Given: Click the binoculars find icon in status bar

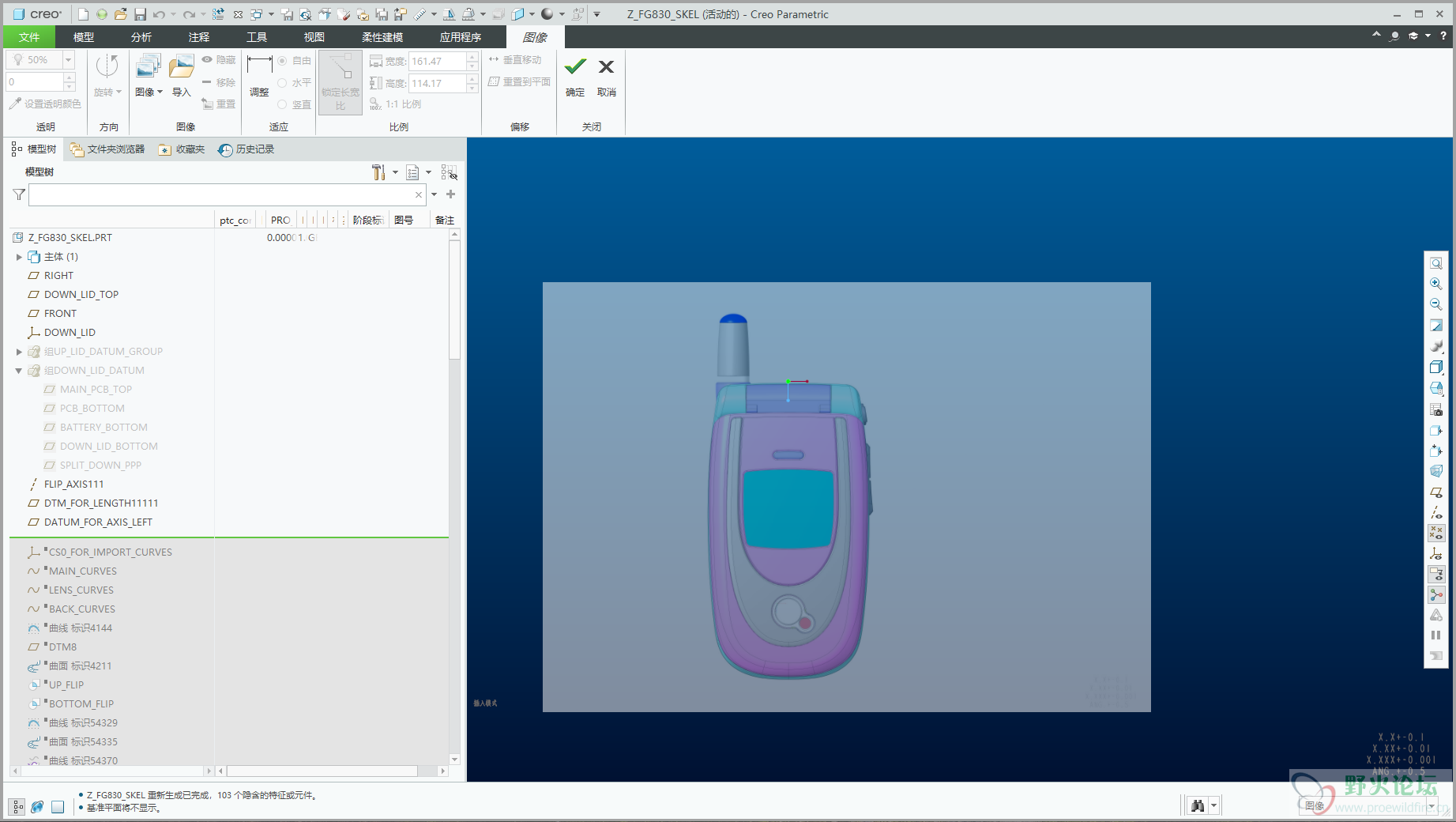Looking at the screenshot, I should coord(1198,805).
